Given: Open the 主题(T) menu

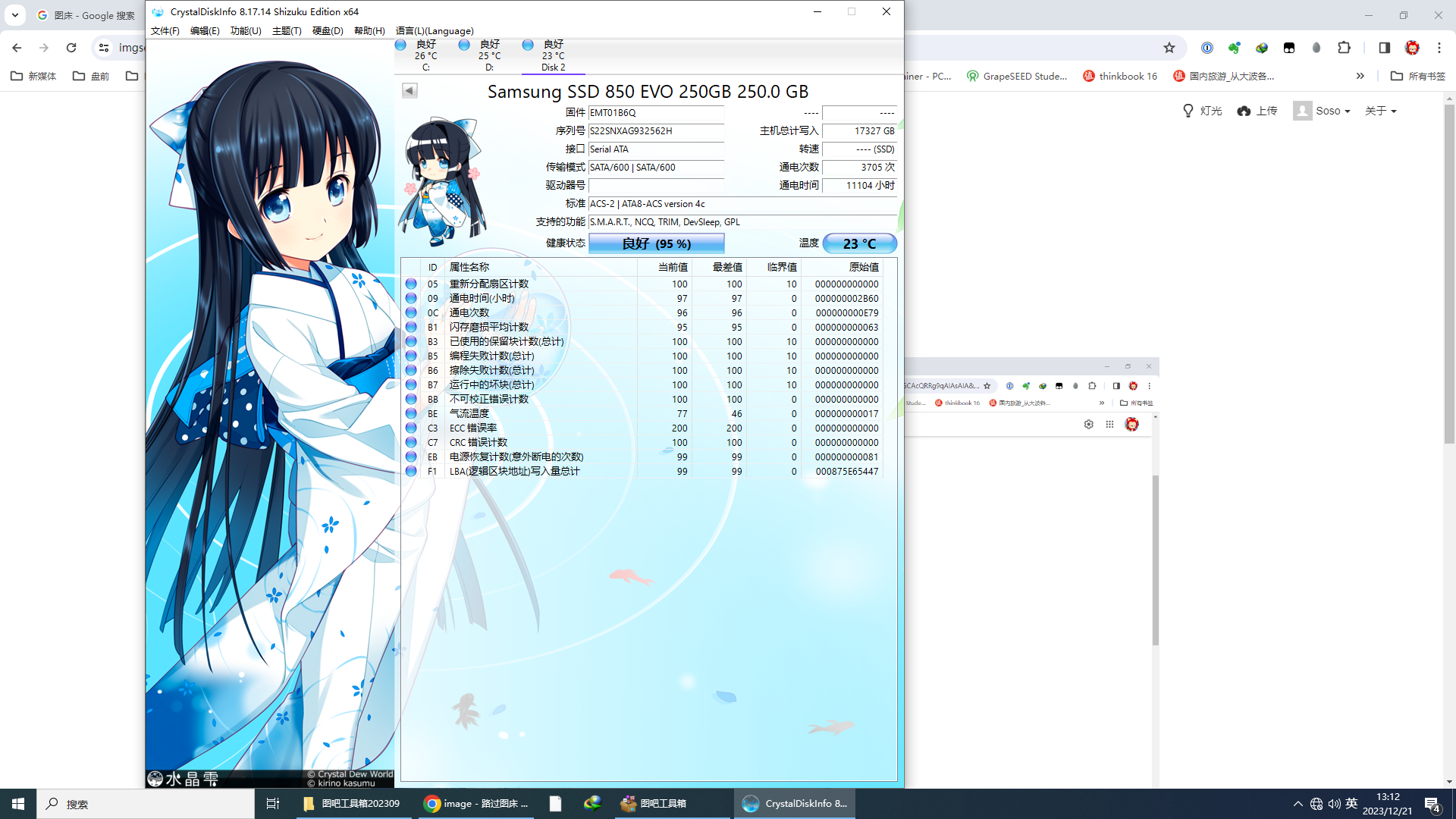Looking at the screenshot, I should click(287, 31).
